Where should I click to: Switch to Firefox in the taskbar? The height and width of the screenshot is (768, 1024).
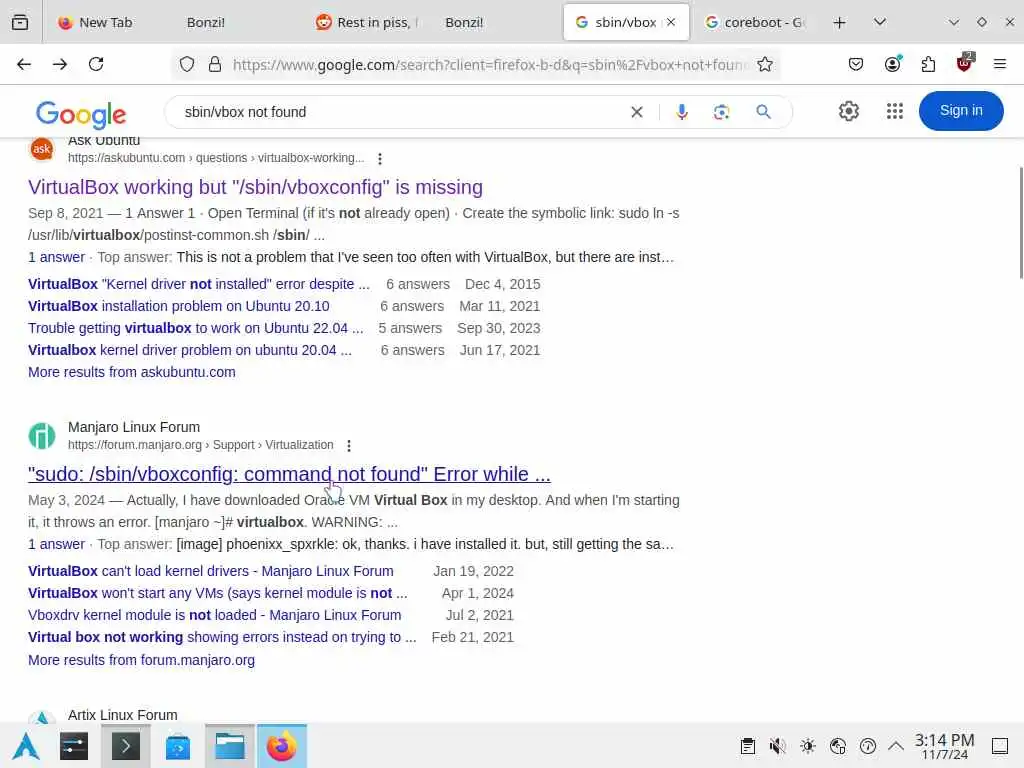click(281, 746)
